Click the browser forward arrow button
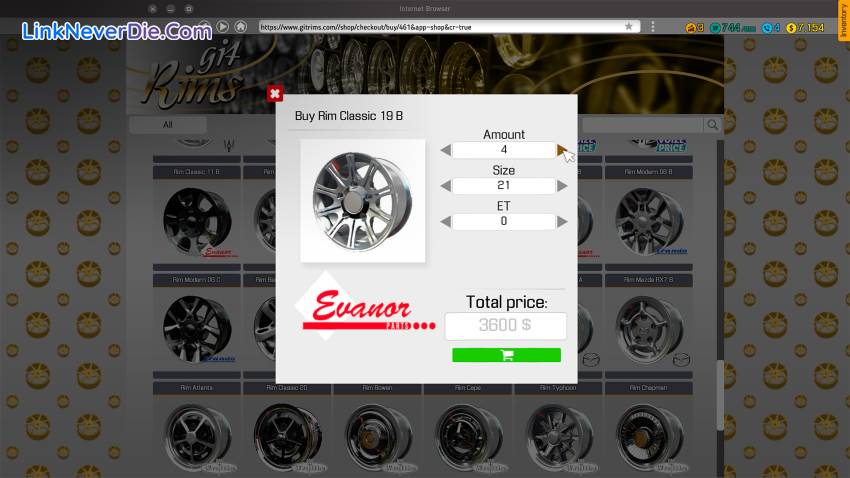This screenshot has height=478, width=850. [223, 26]
